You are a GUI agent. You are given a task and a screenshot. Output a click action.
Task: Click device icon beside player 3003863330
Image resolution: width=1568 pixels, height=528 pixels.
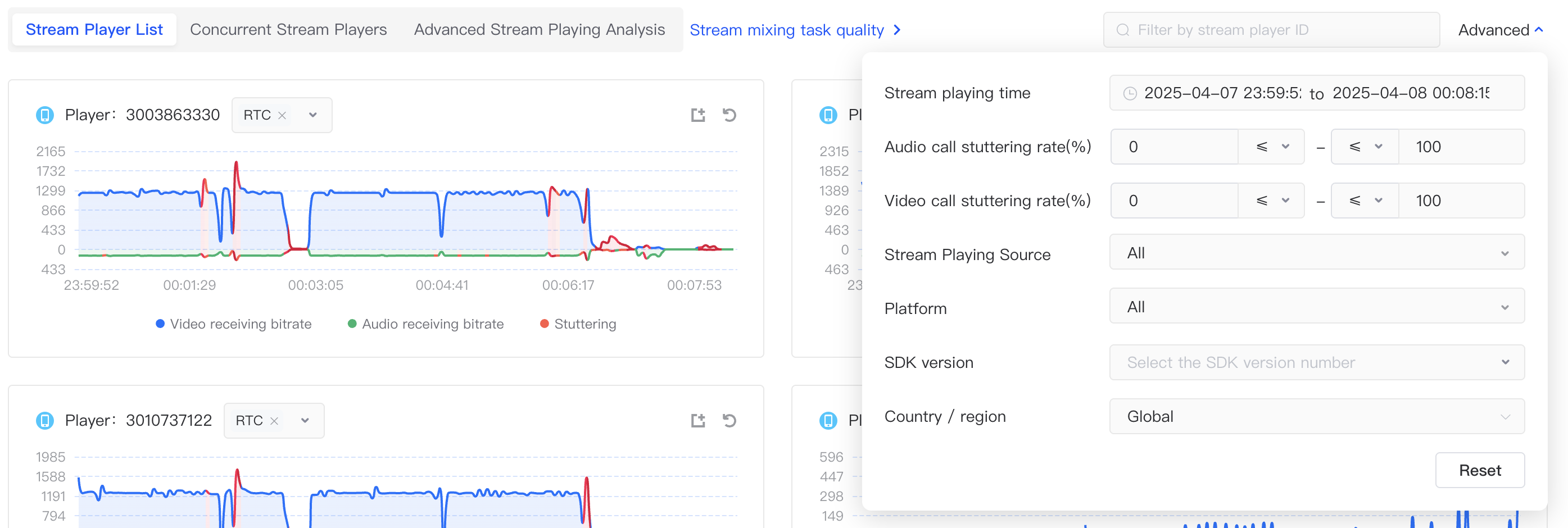click(45, 115)
